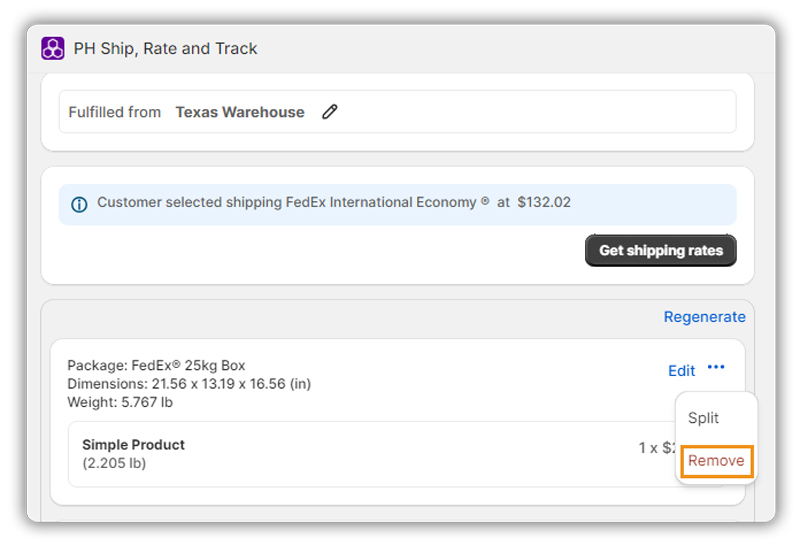Viewport: 800px width, 545px height.
Task: Click the Dimensions 21.56 x 13.19 x 16.56 line
Action: 189,384
